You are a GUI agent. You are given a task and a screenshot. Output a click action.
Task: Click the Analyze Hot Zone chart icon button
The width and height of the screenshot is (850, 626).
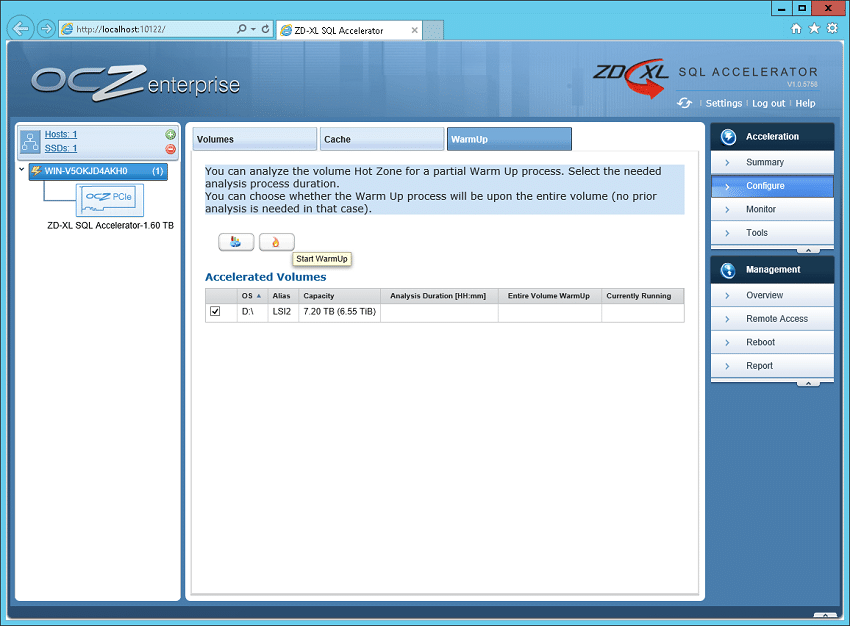pyautogui.click(x=236, y=242)
